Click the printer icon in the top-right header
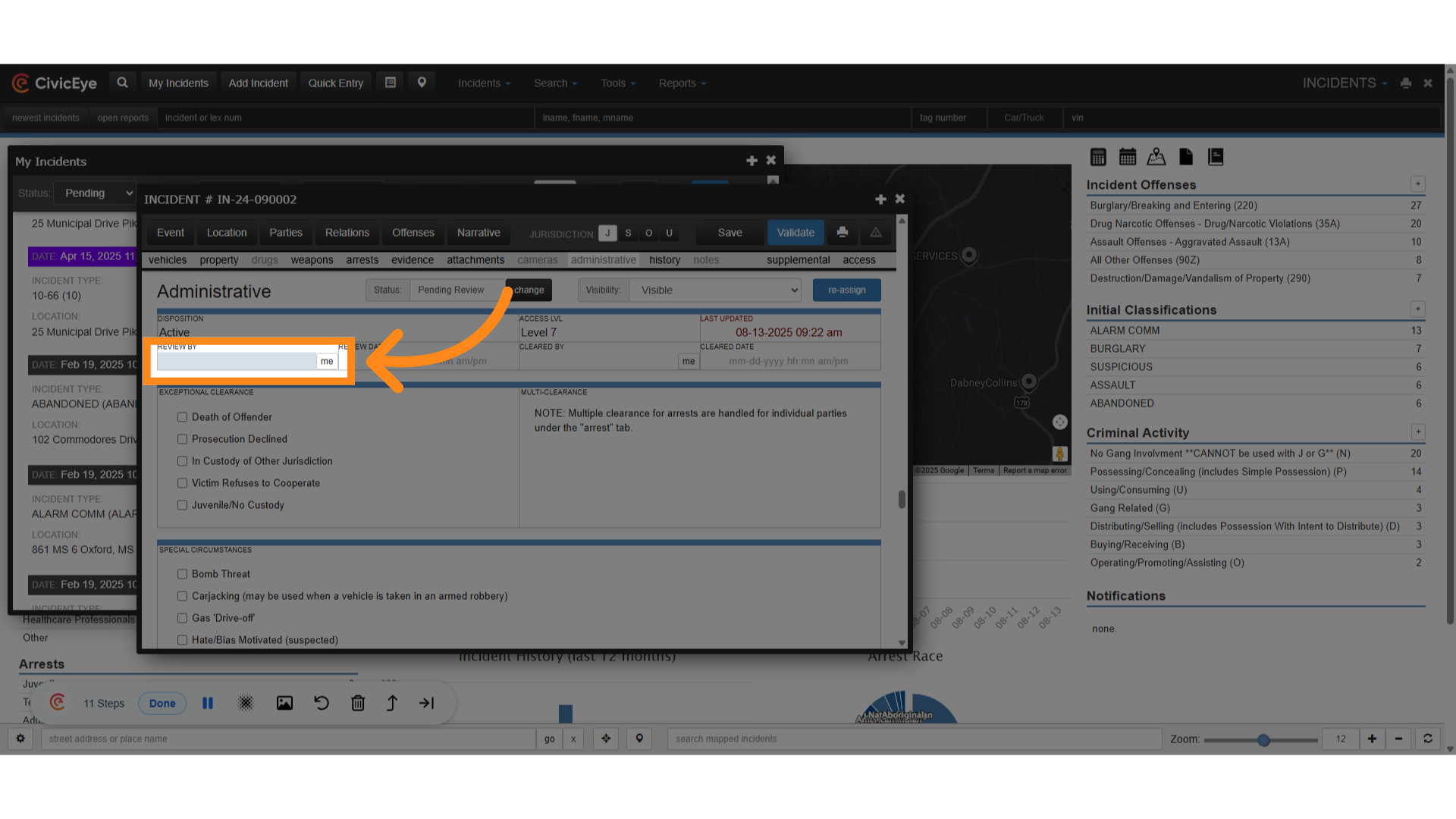The height and width of the screenshot is (819, 1456). coord(1406,83)
